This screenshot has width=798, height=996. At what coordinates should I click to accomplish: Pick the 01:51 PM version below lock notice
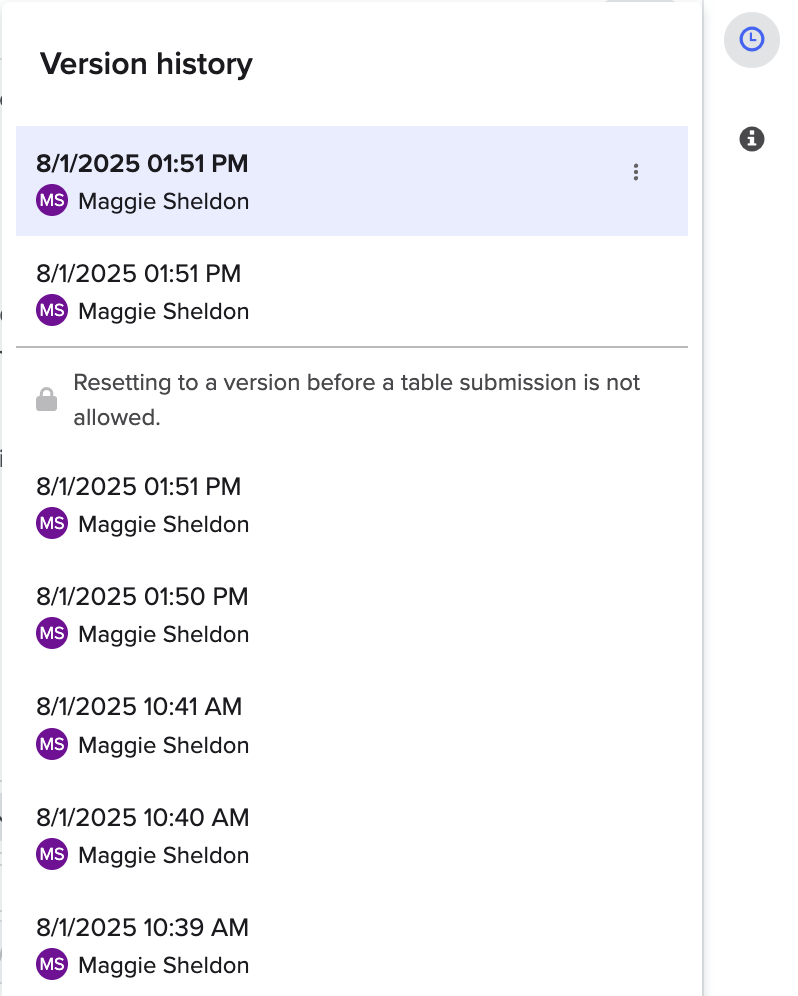tap(139, 487)
